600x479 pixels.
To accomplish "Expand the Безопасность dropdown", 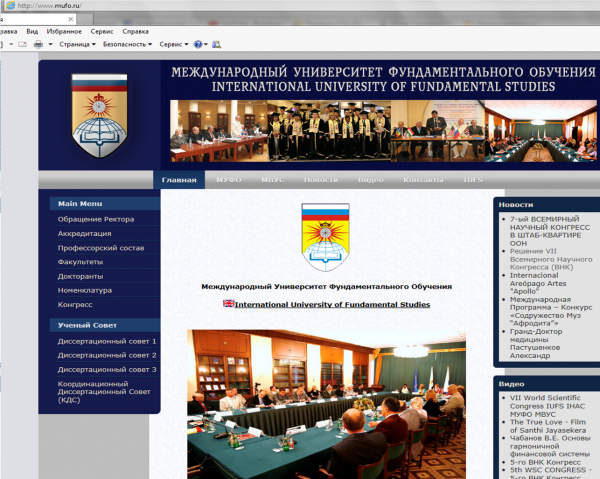I will [x=127, y=44].
